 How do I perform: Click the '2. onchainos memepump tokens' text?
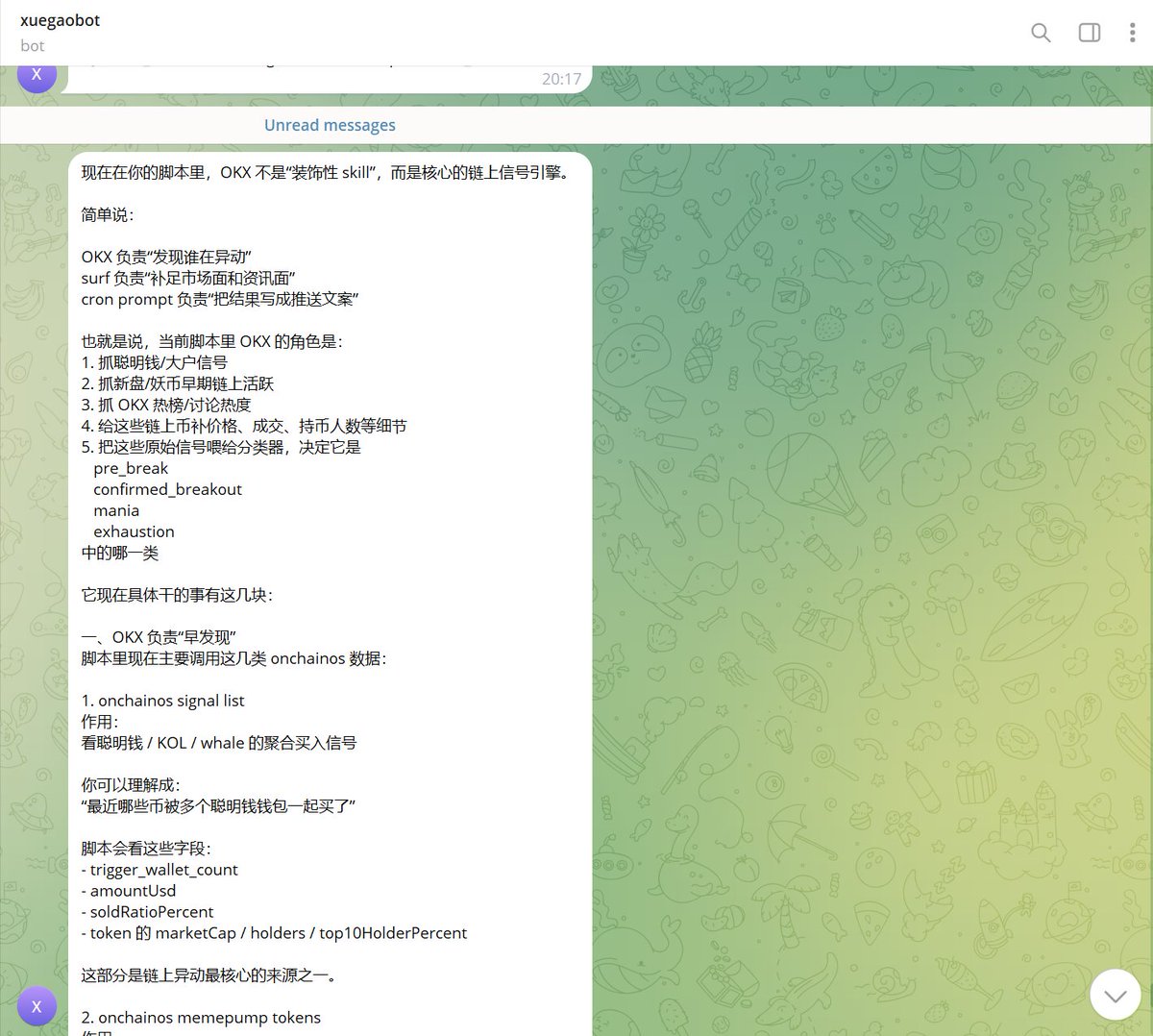(x=201, y=1017)
